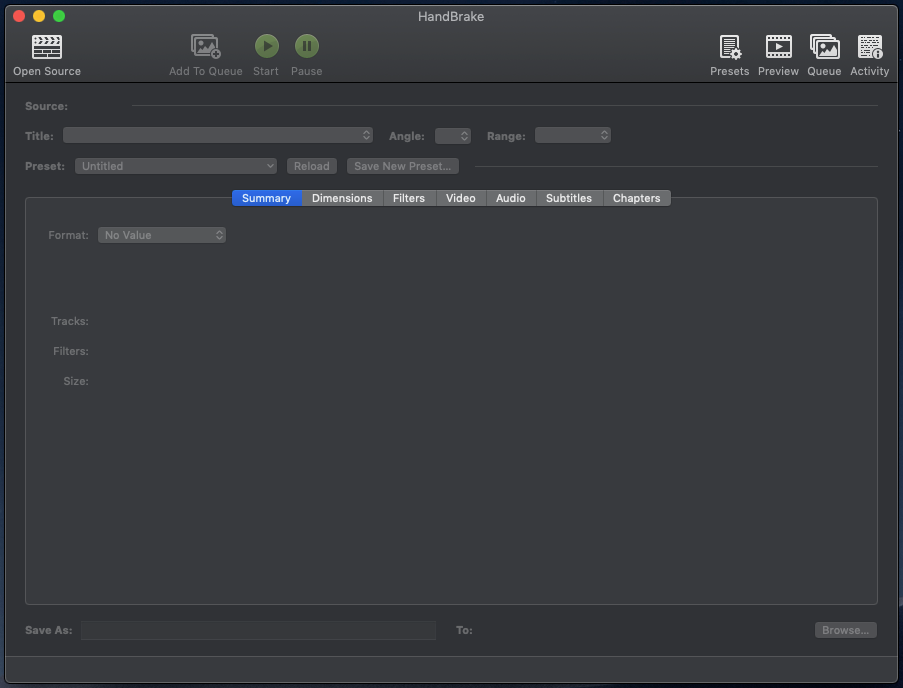Show the encode Queue
Image resolution: width=903 pixels, height=688 pixels.
[x=823, y=52]
